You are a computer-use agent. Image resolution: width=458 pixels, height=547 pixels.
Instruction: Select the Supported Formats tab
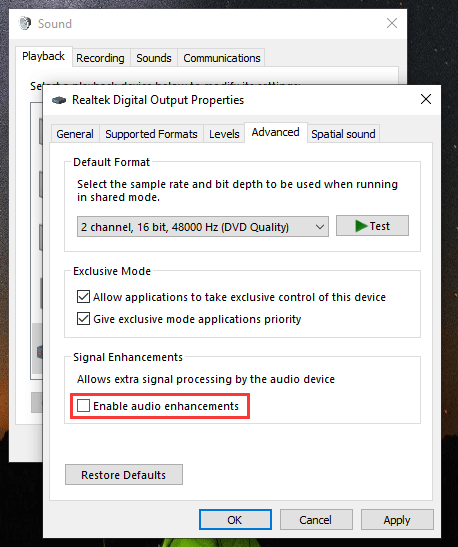click(x=151, y=134)
